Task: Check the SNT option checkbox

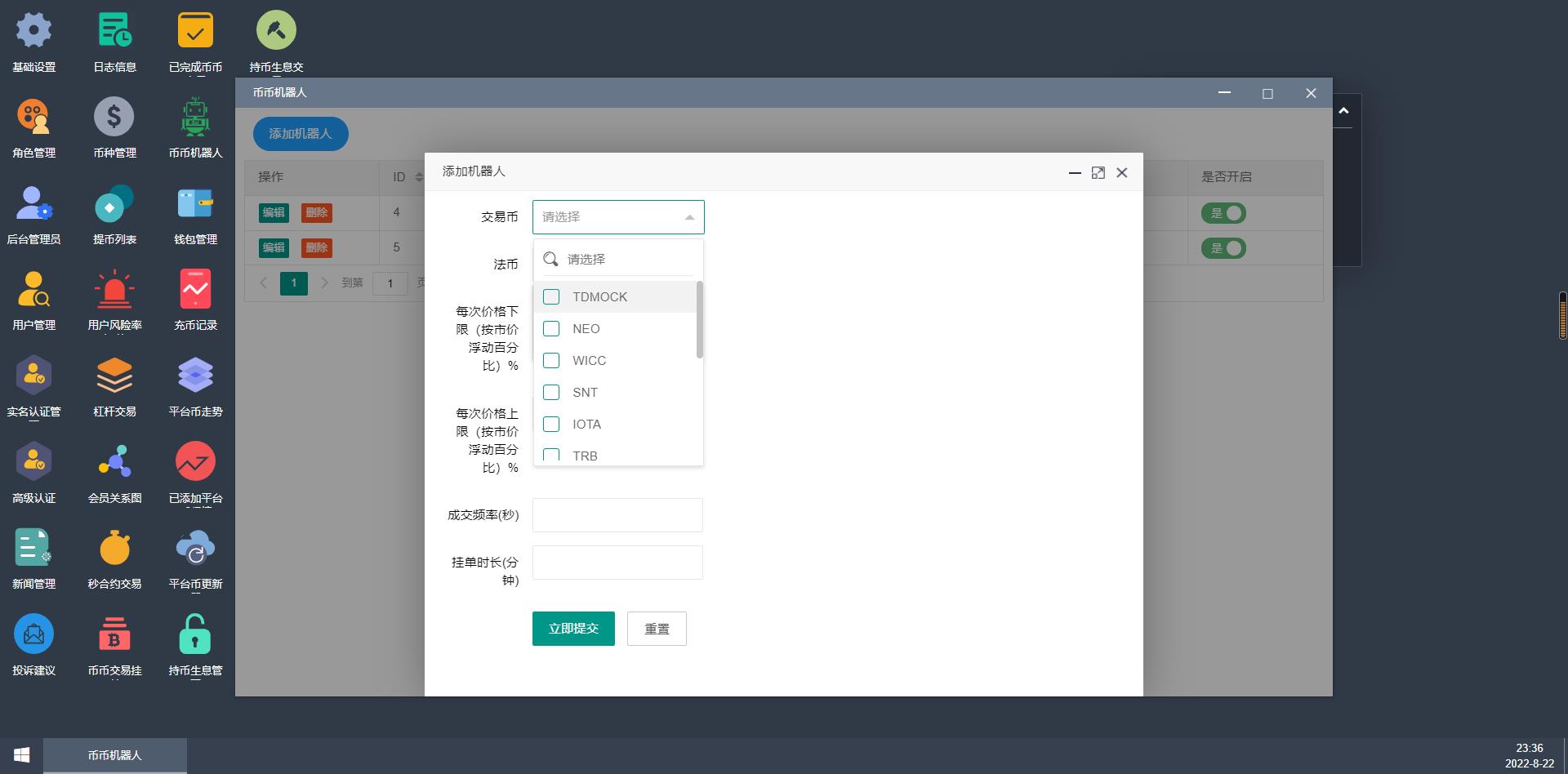Action: pos(551,392)
